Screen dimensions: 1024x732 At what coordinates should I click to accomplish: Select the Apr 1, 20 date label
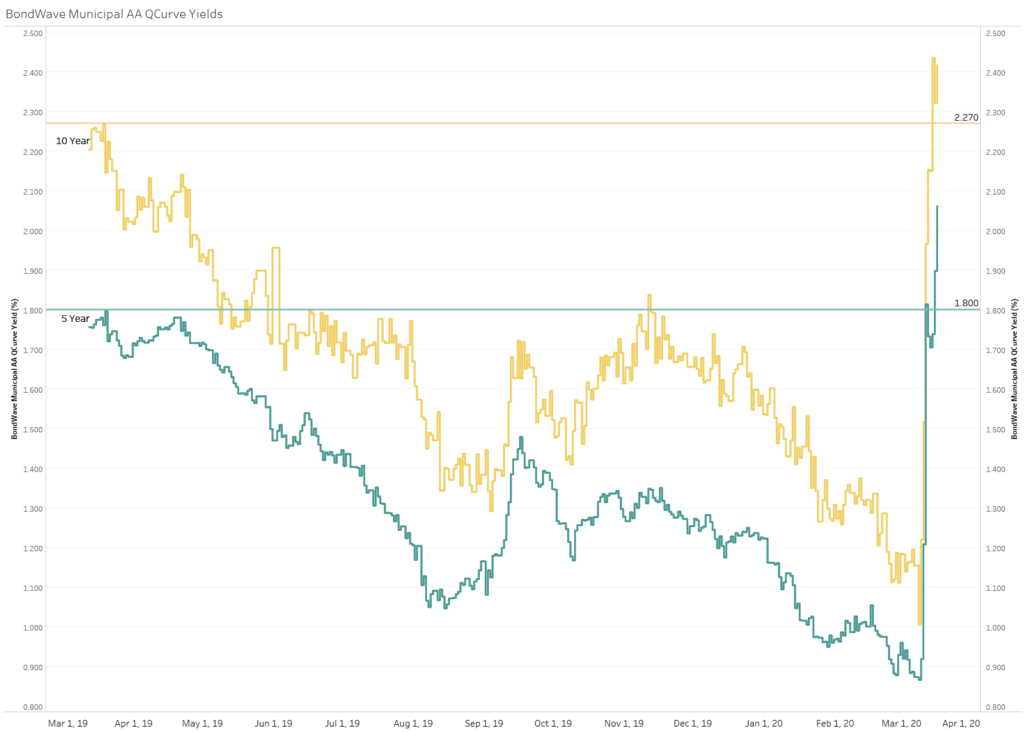tap(961, 724)
